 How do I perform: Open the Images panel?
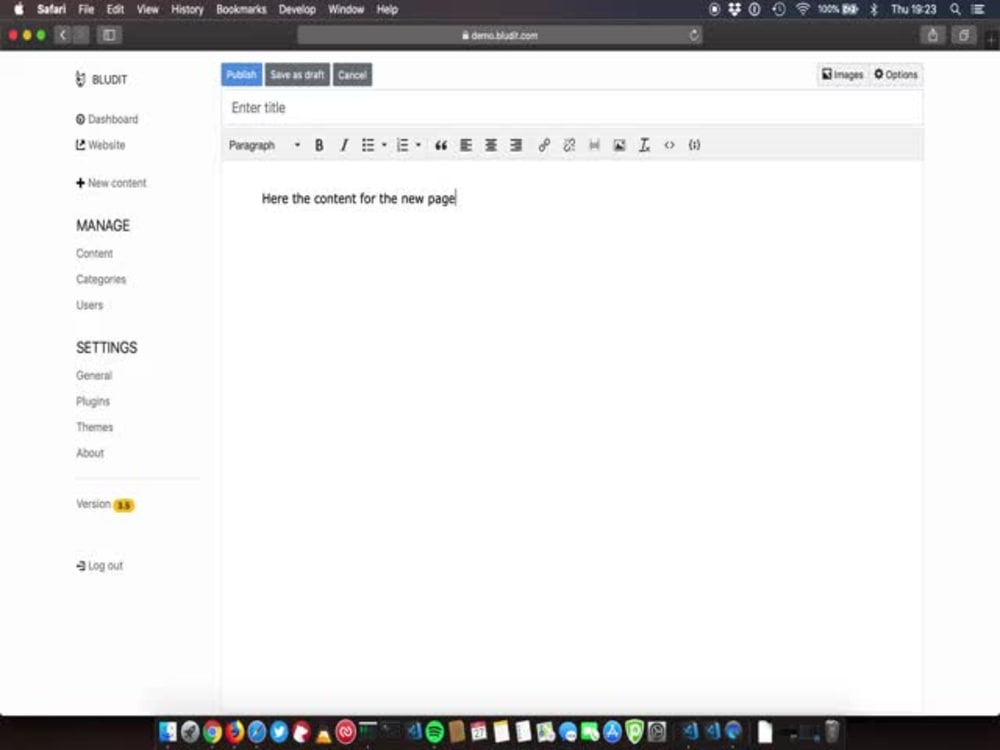tap(842, 73)
